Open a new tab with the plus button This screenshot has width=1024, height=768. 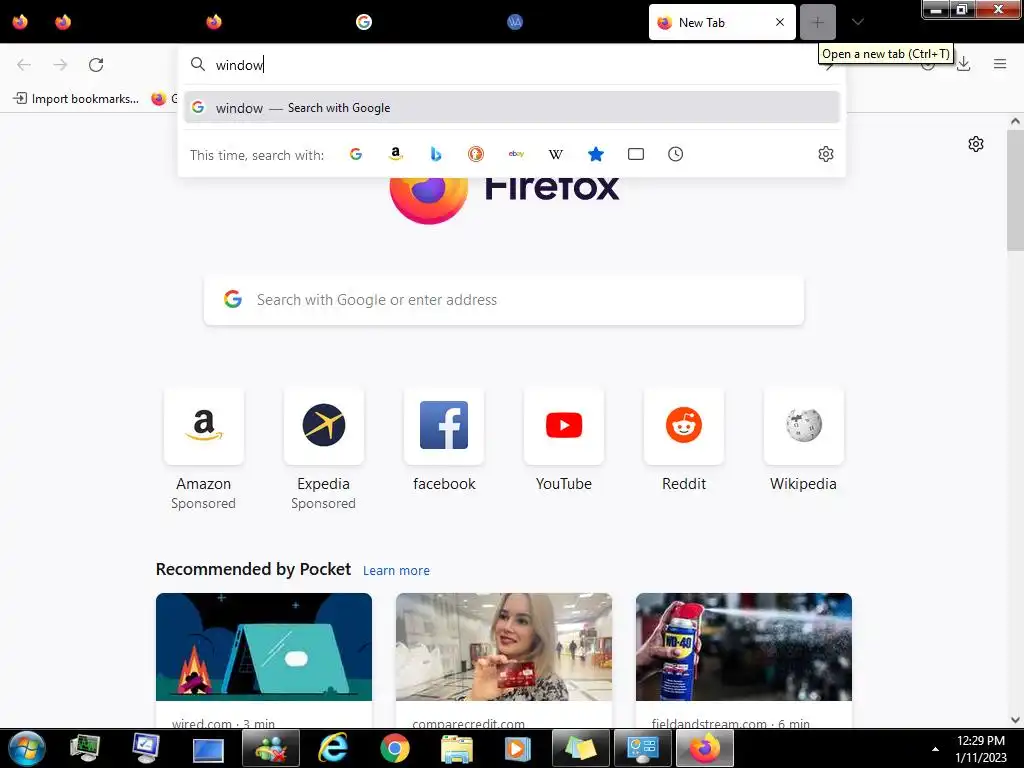point(818,22)
